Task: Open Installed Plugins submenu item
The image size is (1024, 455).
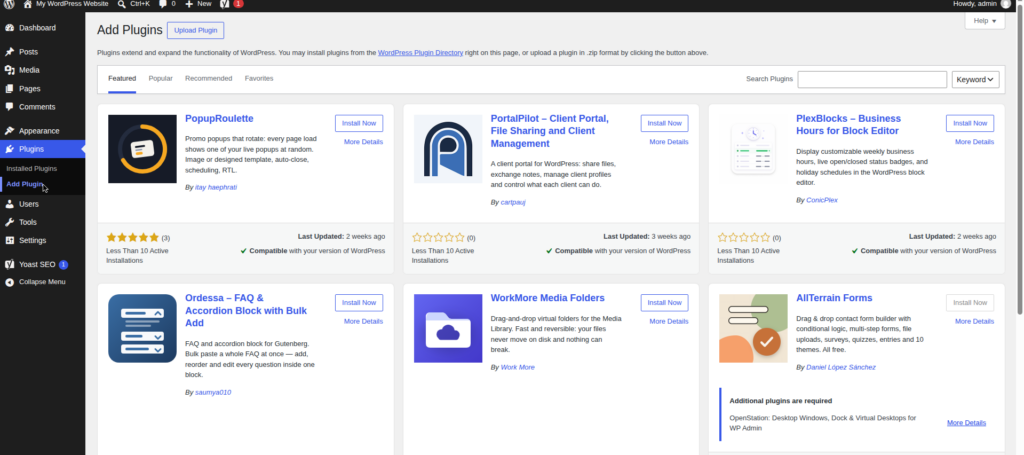Action: pyautogui.click(x=31, y=168)
